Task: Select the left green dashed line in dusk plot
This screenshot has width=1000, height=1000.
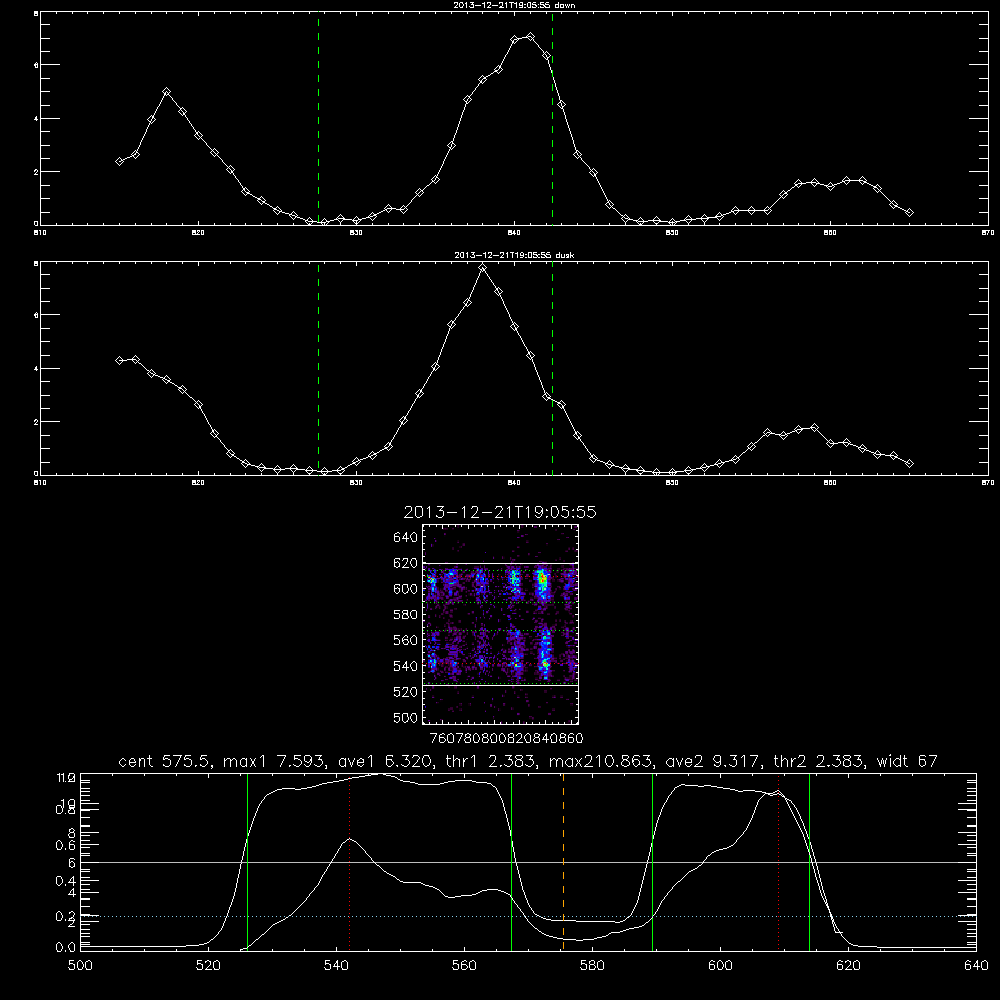Action: tap(318, 369)
